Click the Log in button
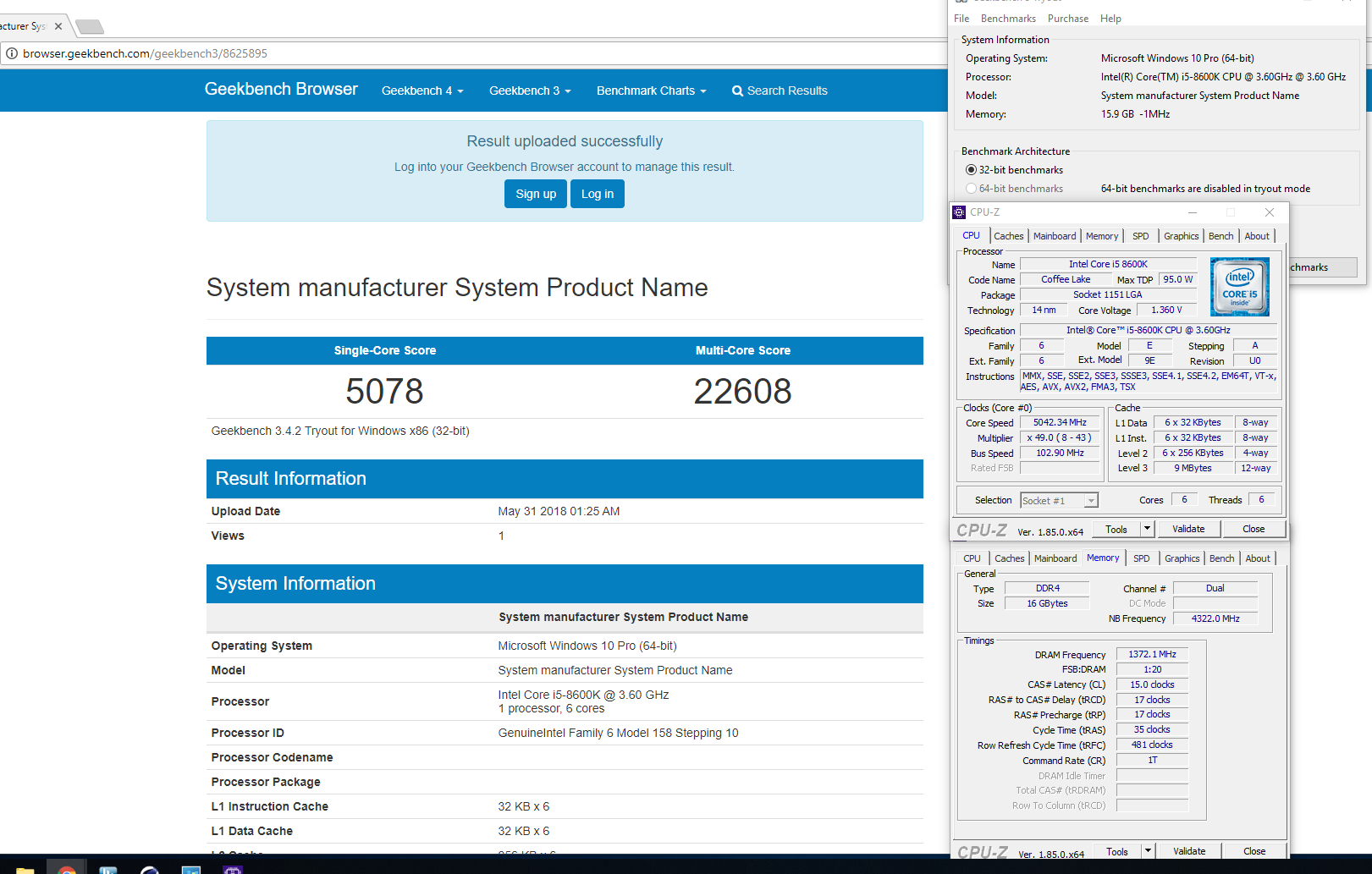1372x874 pixels. tap(598, 194)
